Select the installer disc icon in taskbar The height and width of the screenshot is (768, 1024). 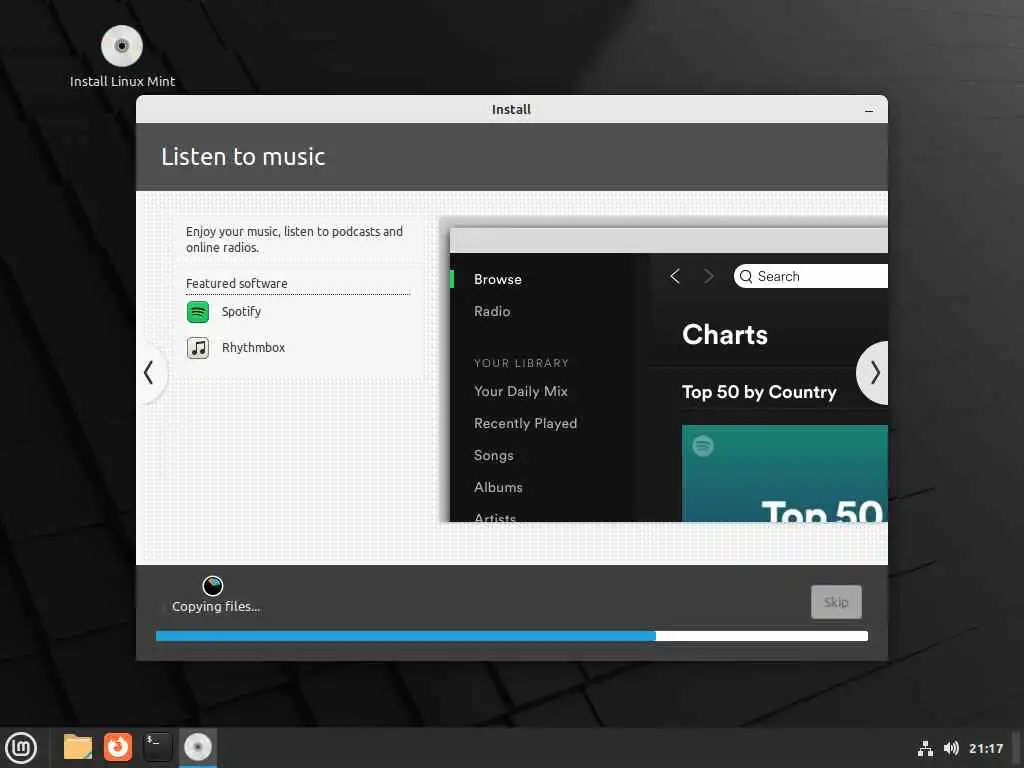click(x=197, y=747)
